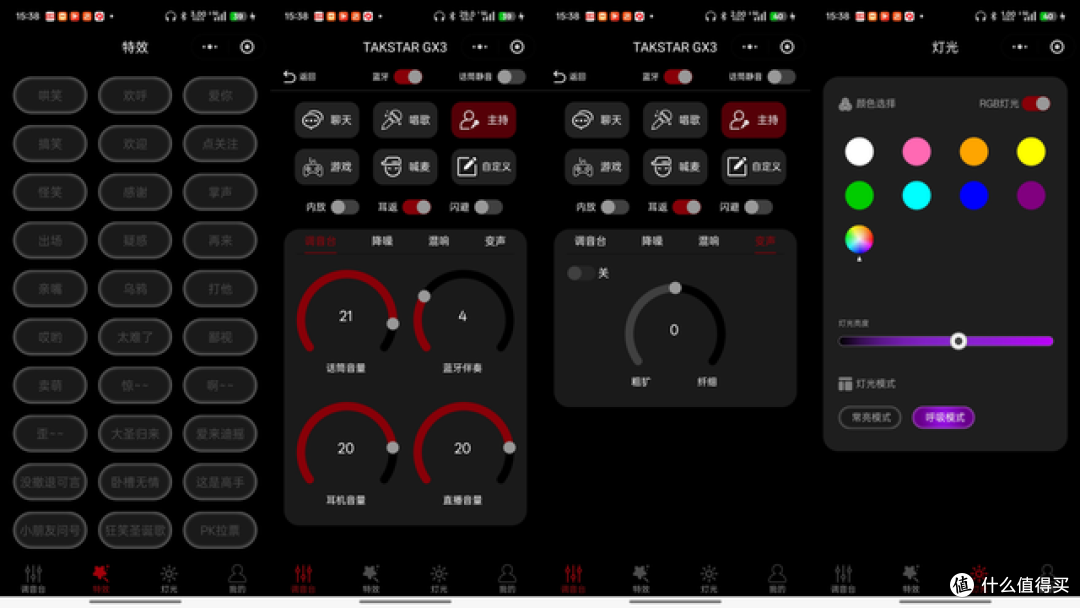Choose the rainbow multicolor swatch
The width and height of the screenshot is (1080, 608).
pyautogui.click(x=859, y=240)
